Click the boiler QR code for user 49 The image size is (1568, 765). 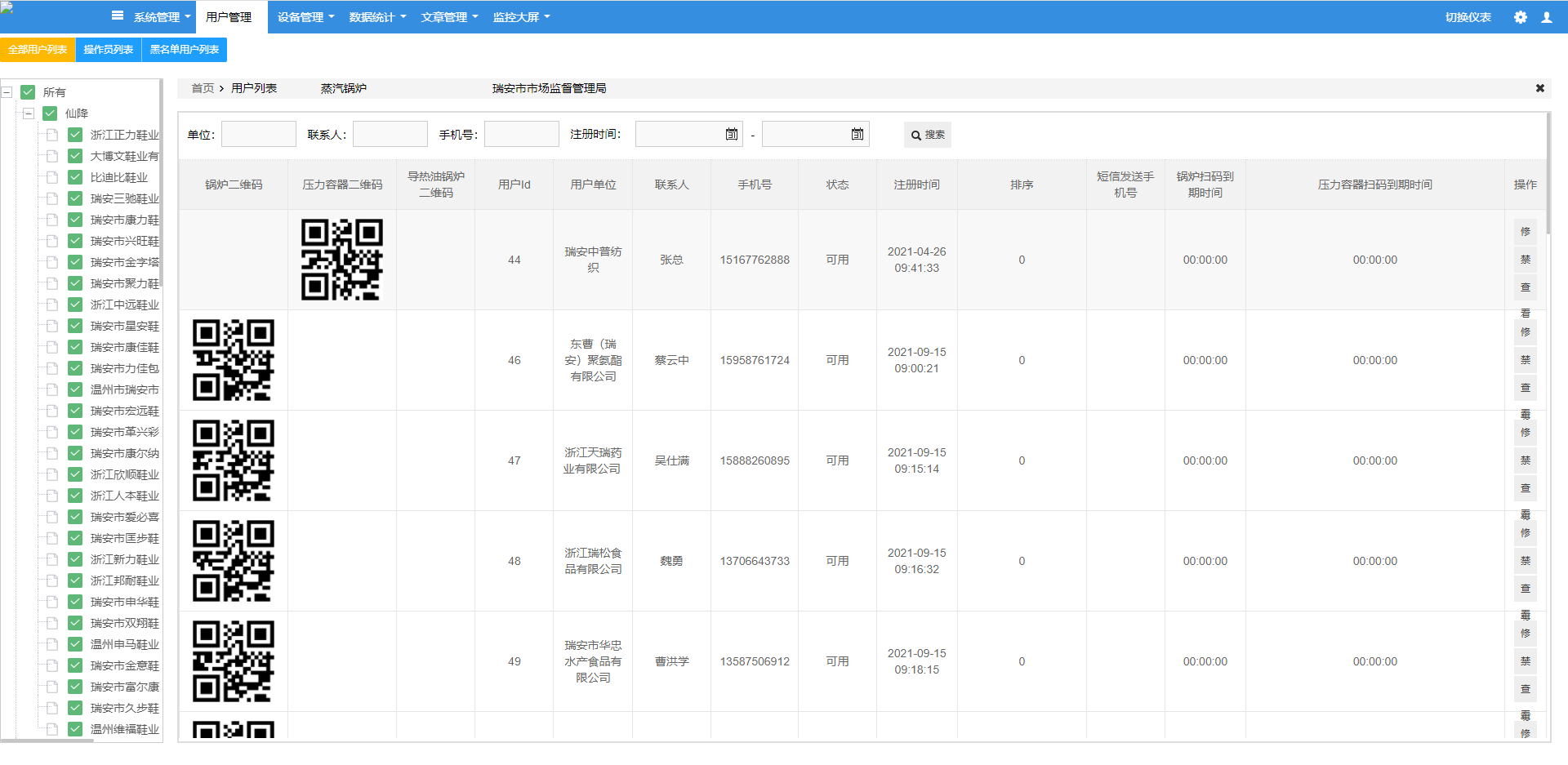pos(234,661)
